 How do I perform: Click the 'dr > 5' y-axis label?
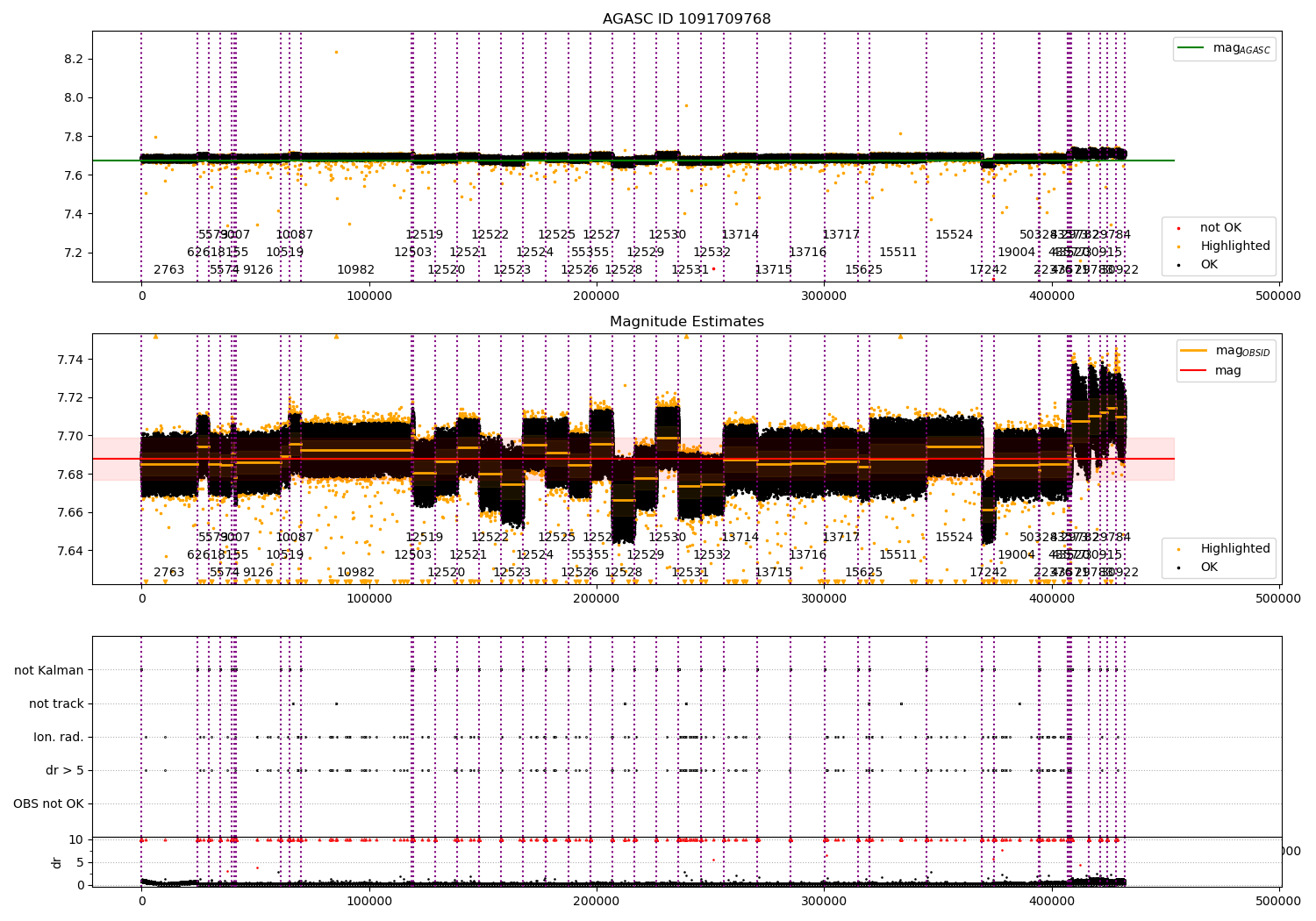(x=65, y=771)
